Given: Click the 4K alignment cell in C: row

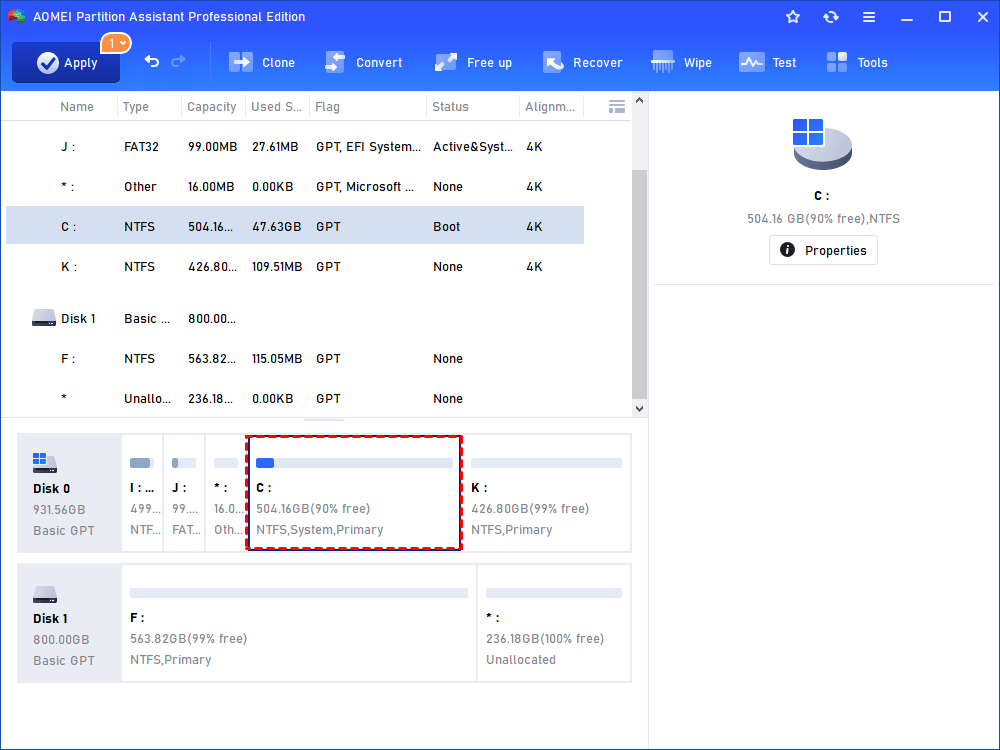Looking at the screenshot, I should pos(534,226).
